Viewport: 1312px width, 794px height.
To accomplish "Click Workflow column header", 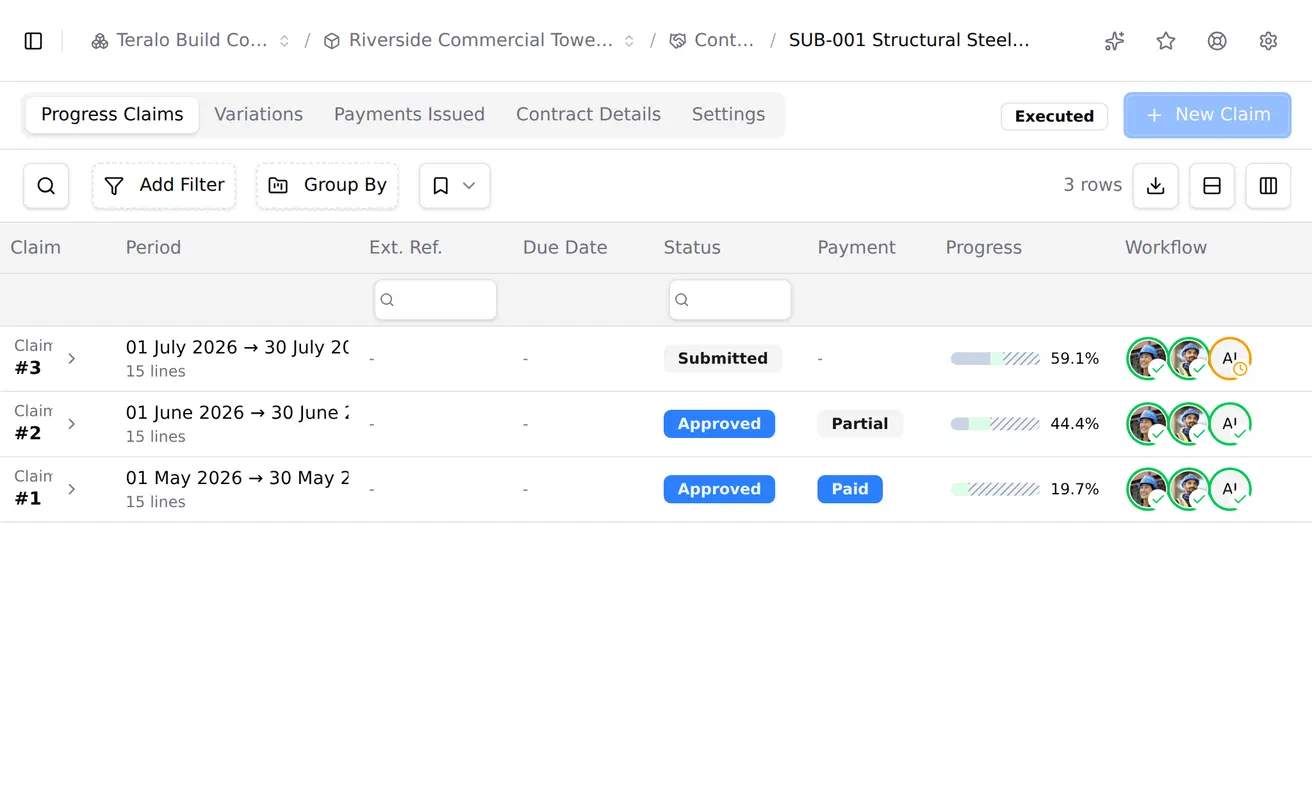I will tap(1166, 248).
